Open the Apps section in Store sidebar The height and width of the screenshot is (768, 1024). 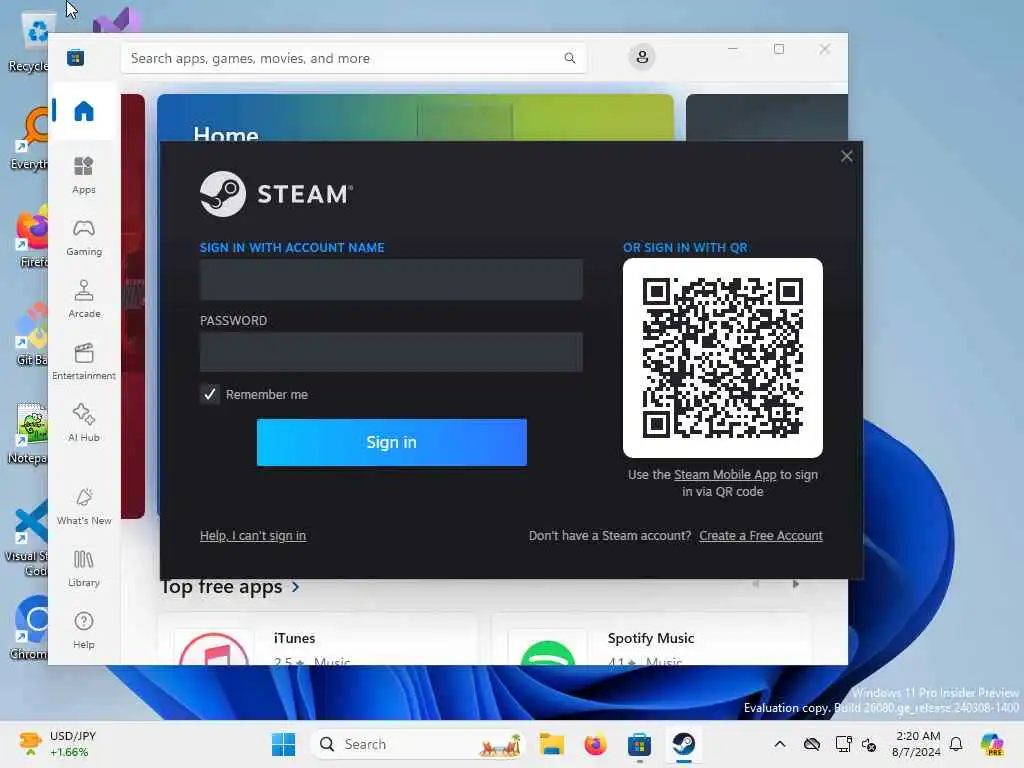tap(84, 175)
